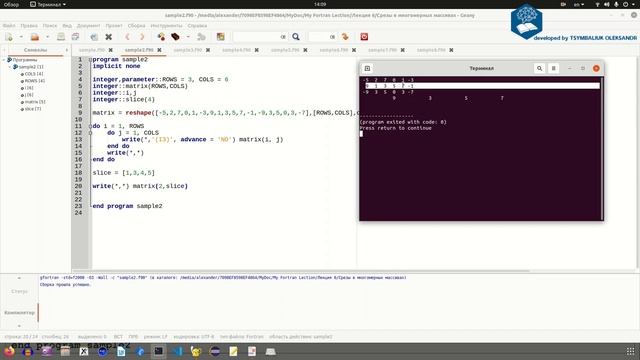640x360 pixels.
Task: Click into the toolbar search field
Action: [x=260, y=37]
